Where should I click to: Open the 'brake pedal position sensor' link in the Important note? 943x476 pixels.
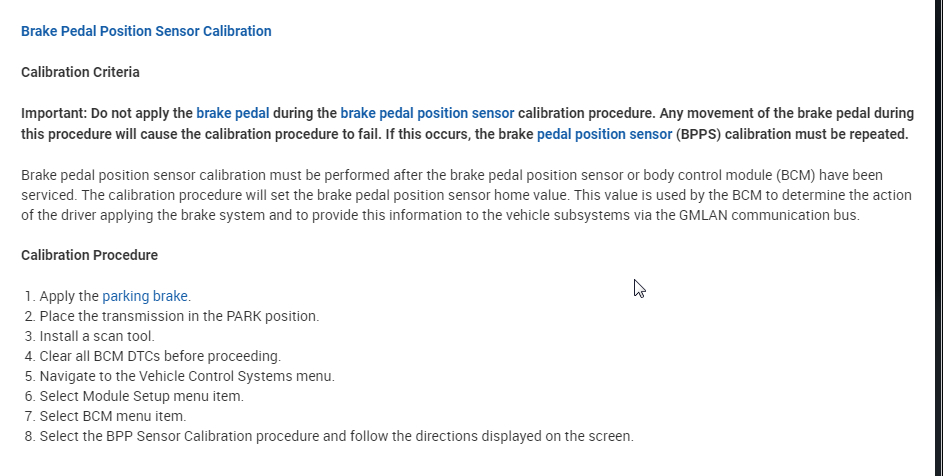[427, 113]
